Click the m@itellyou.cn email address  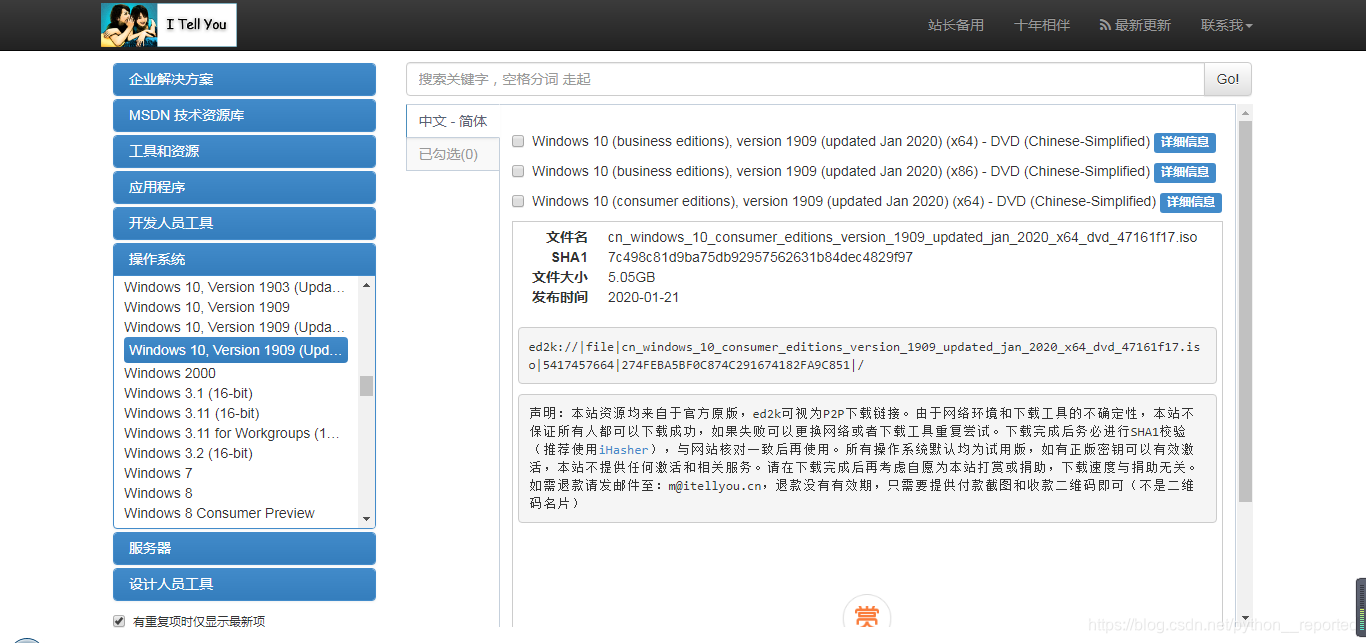[x=716, y=486]
